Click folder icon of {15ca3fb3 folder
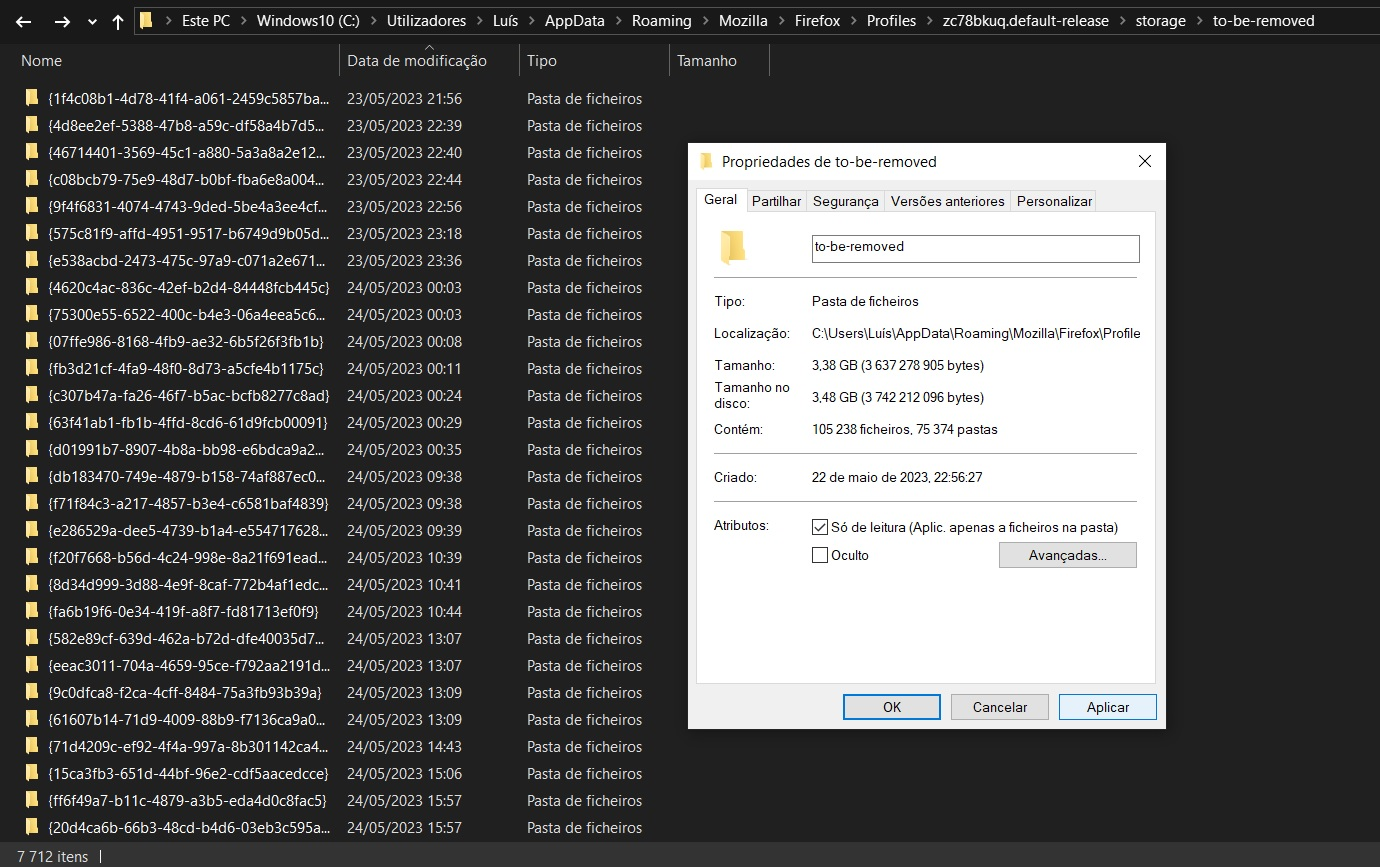The width and height of the screenshot is (1380, 867). coord(32,774)
